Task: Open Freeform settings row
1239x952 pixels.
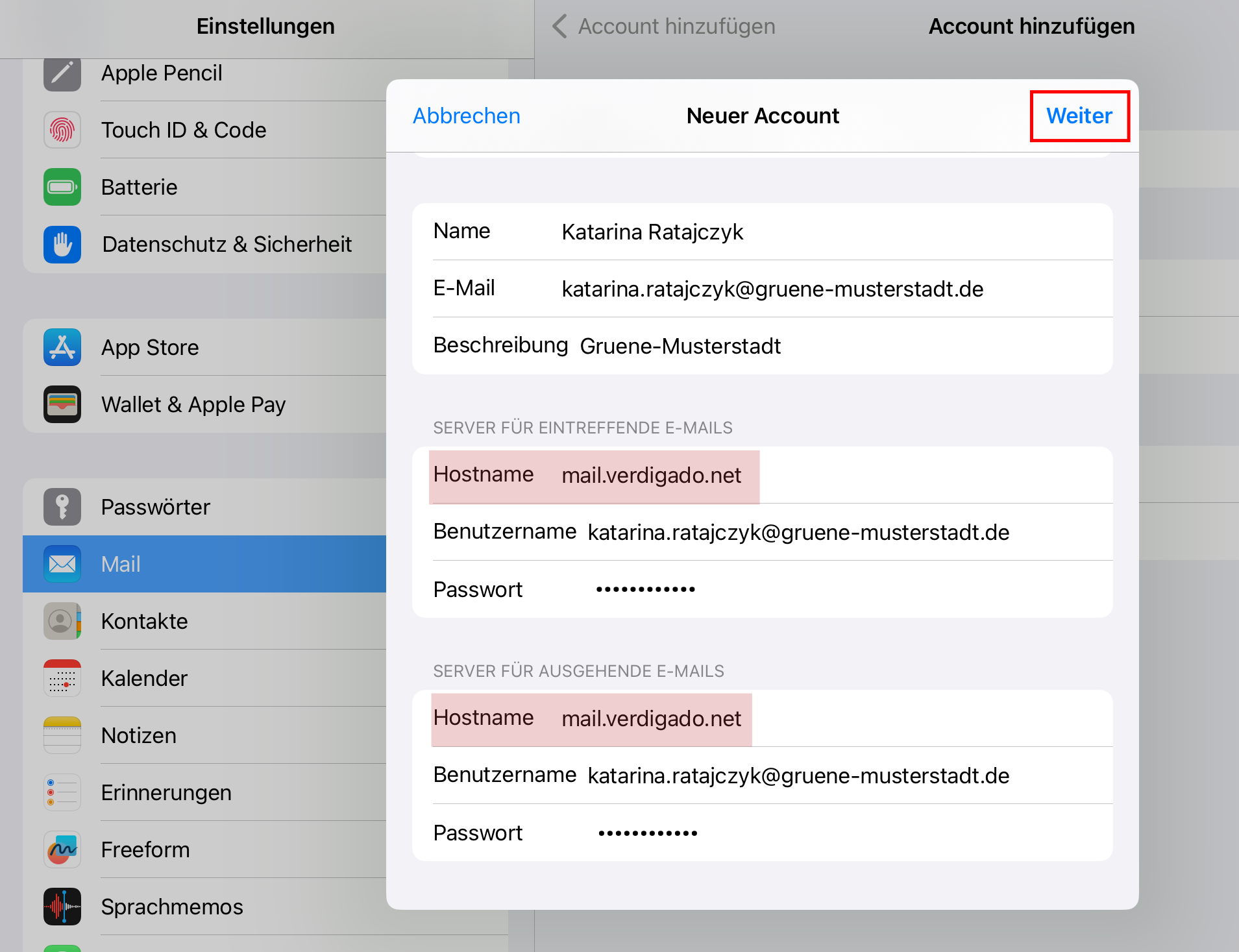Action: (x=204, y=849)
